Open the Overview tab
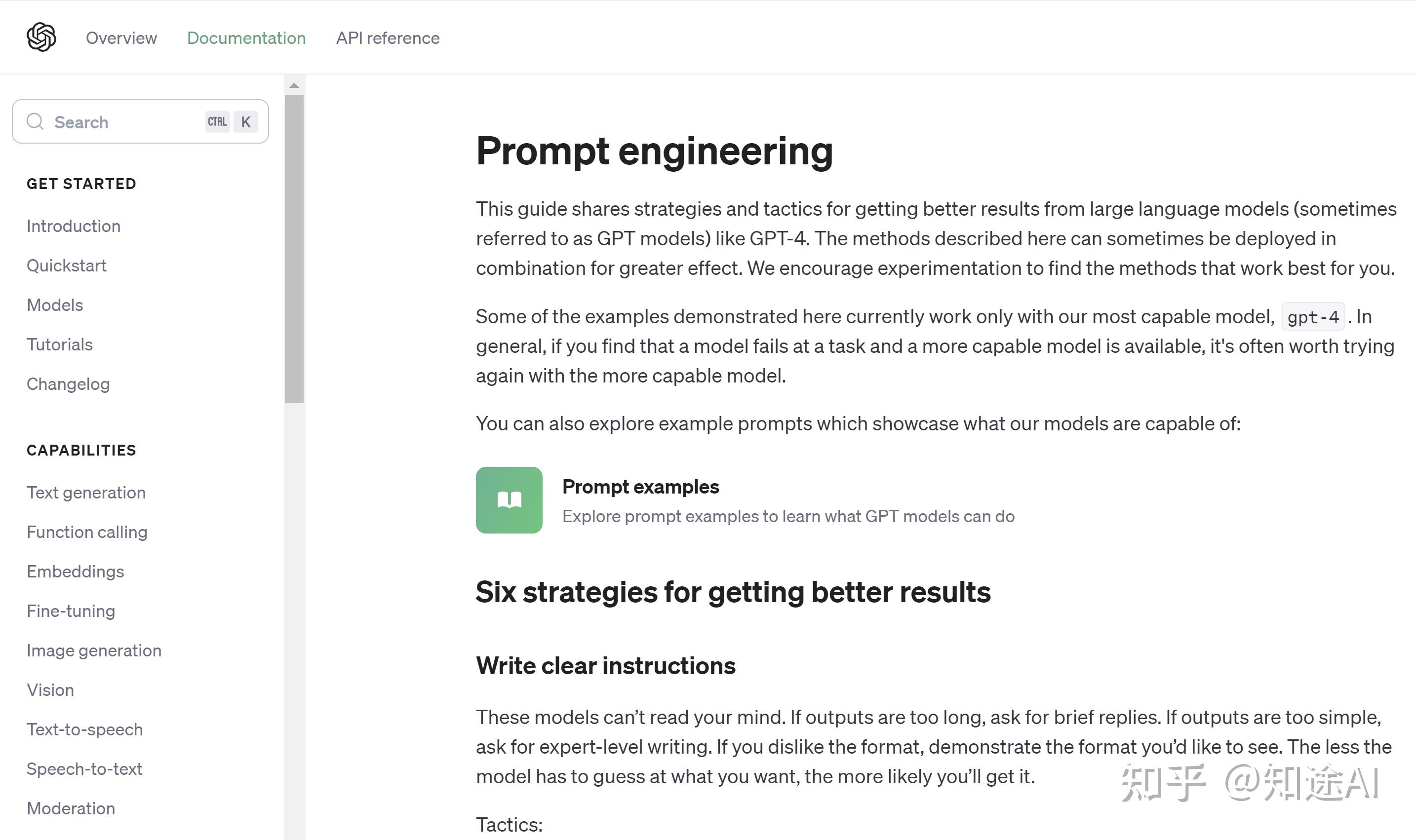 tap(121, 38)
